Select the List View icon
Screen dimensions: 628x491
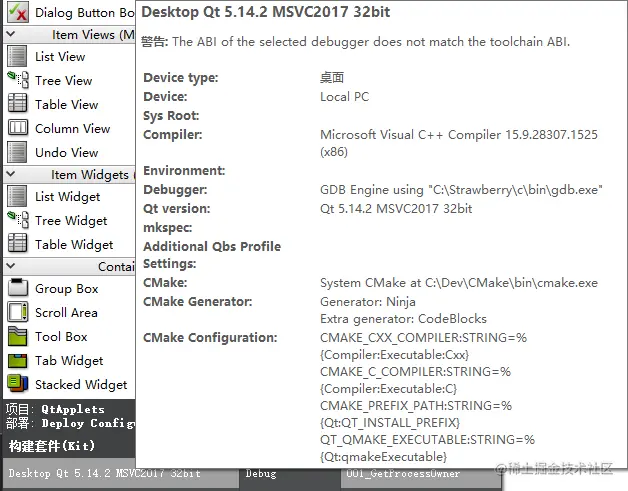coord(17,56)
